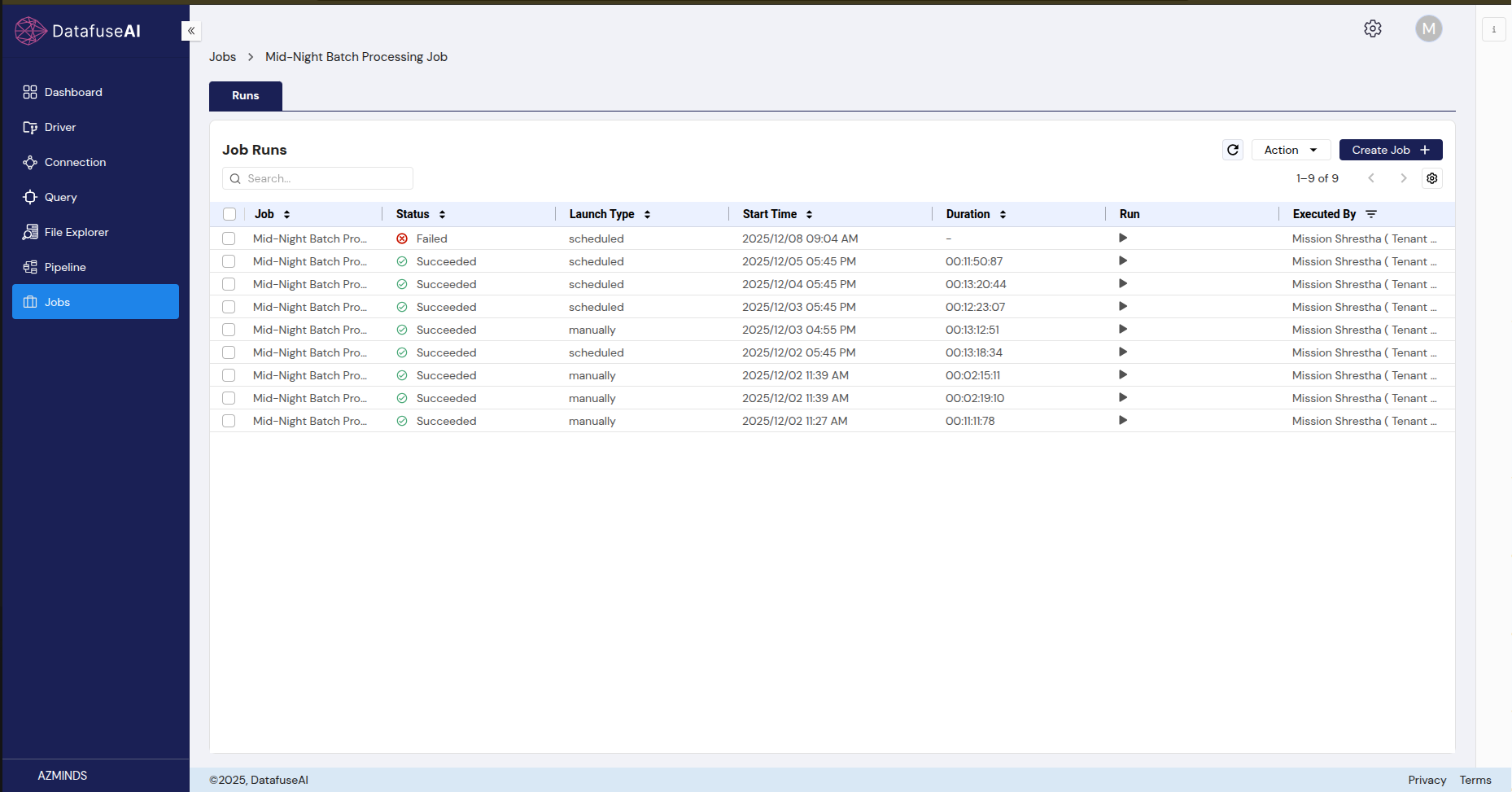
Task: Open the user avatar M icon
Action: (1428, 28)
